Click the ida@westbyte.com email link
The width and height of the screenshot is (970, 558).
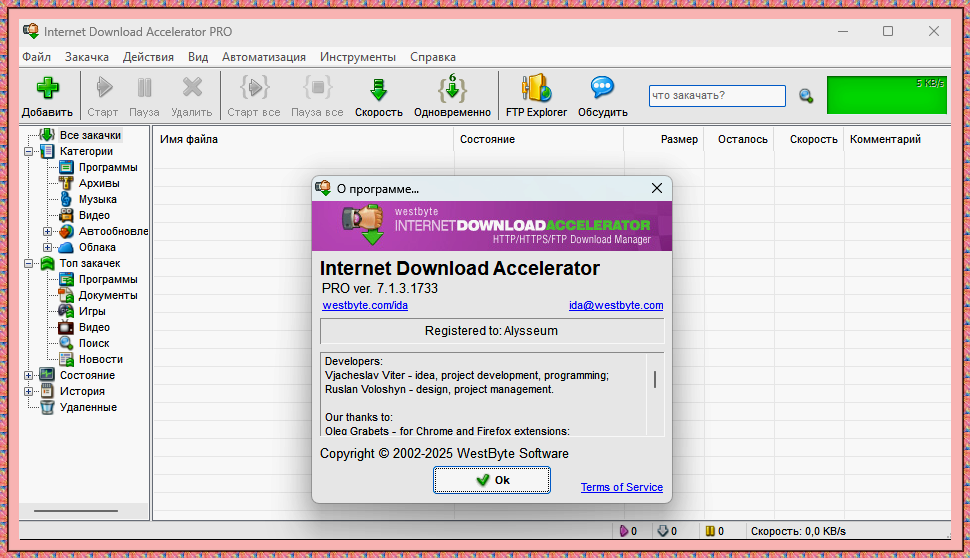(616, 305)
